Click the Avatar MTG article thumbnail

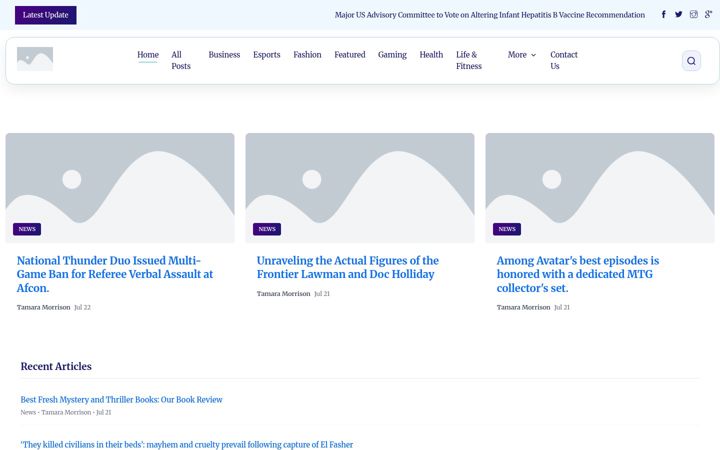600,188
